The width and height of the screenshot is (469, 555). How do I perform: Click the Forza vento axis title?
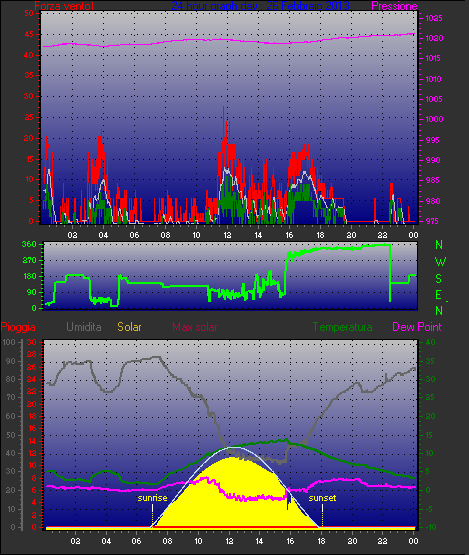pyautogui.click(x=64, y=6)
